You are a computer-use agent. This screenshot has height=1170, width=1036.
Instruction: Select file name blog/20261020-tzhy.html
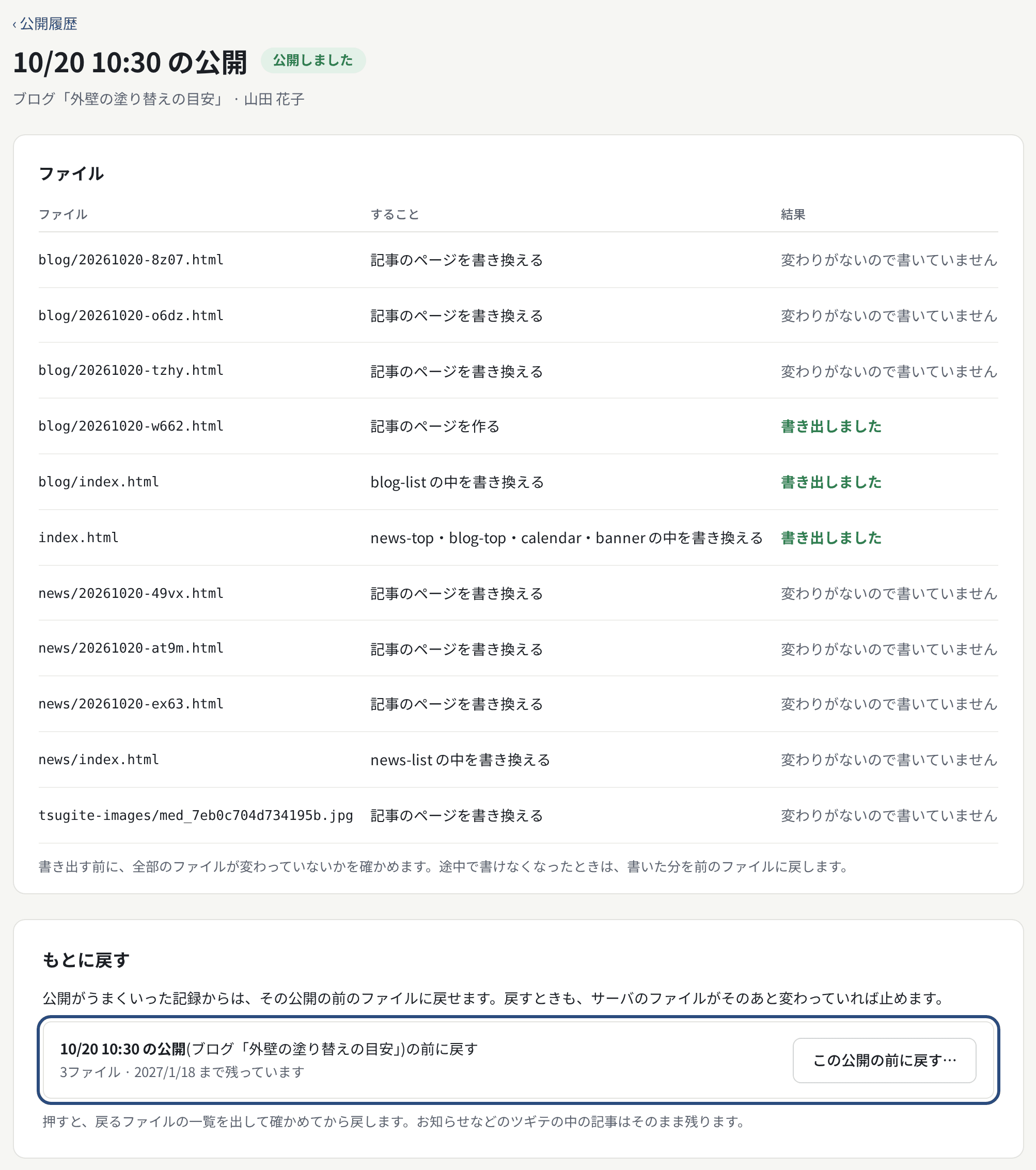131,370
